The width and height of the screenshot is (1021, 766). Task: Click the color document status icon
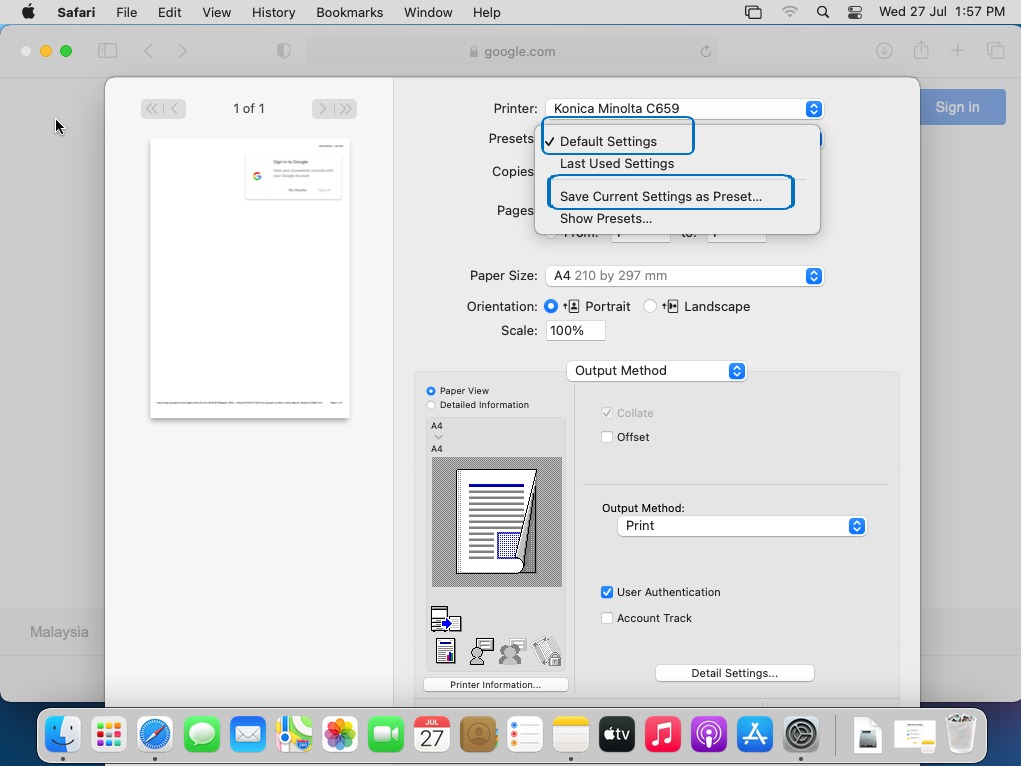446,652
